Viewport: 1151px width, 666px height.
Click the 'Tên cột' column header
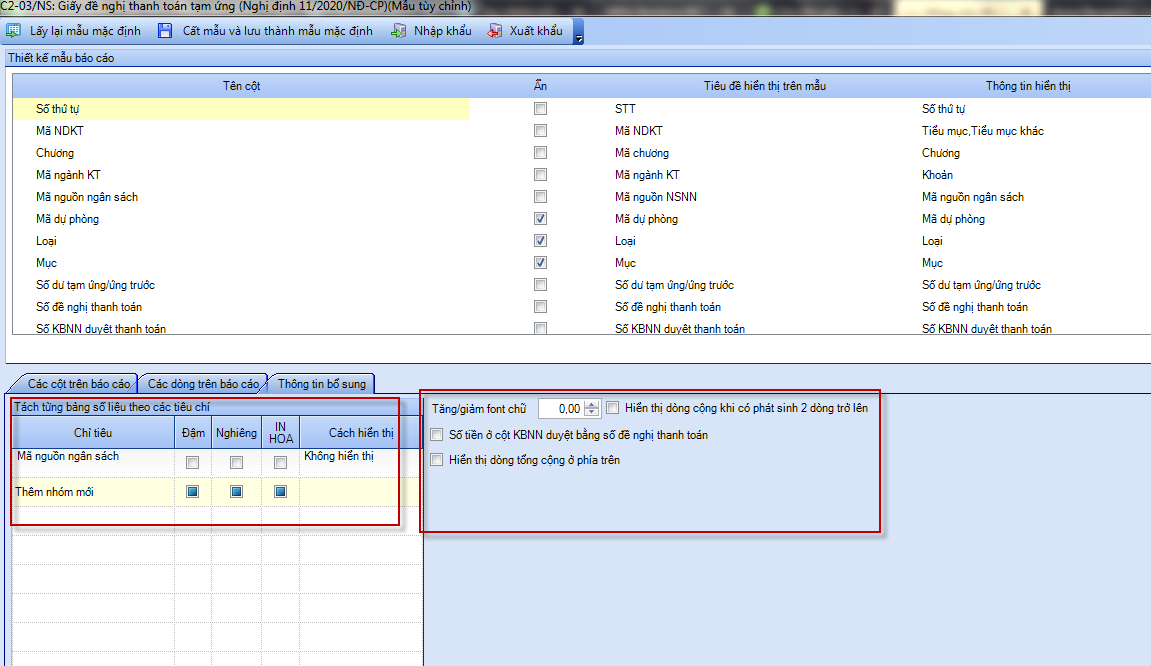[241, 86]
